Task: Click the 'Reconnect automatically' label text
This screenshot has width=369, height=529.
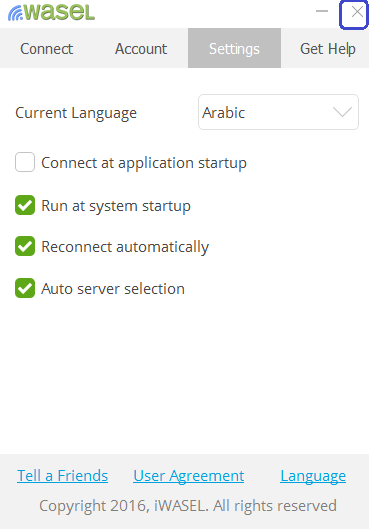Action: click(x=125, y=247)
